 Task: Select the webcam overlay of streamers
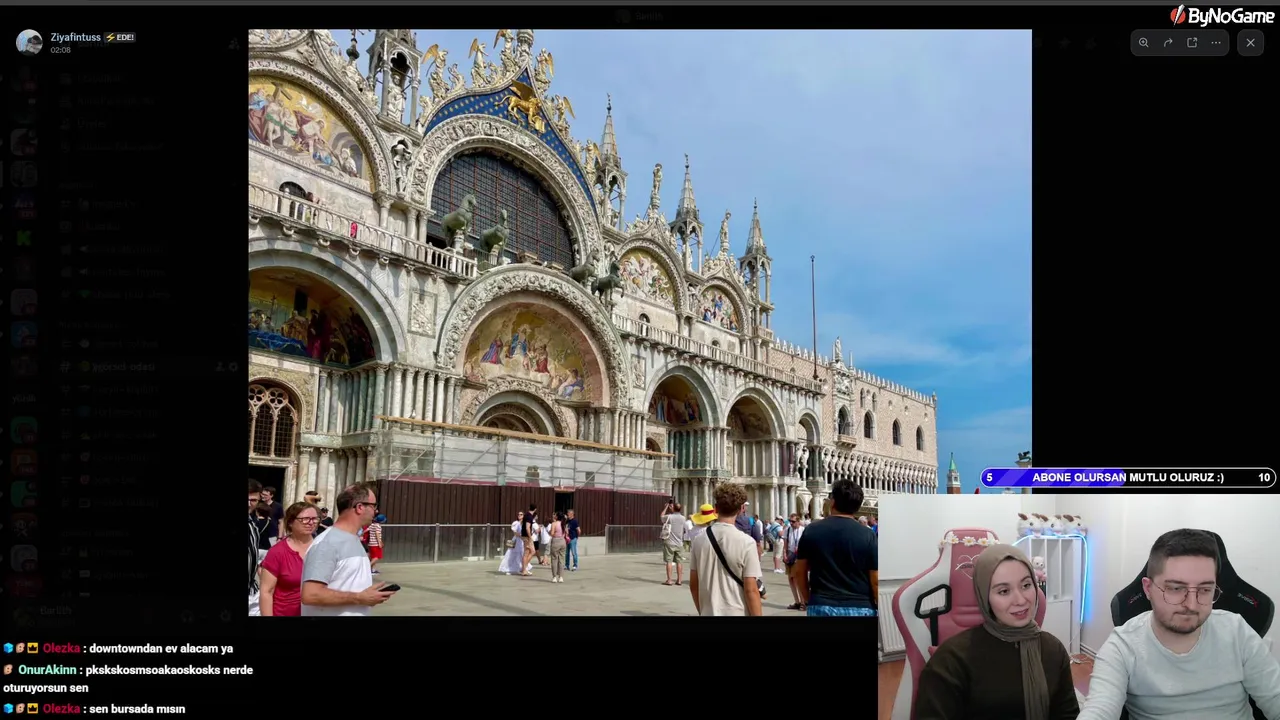1079,607
